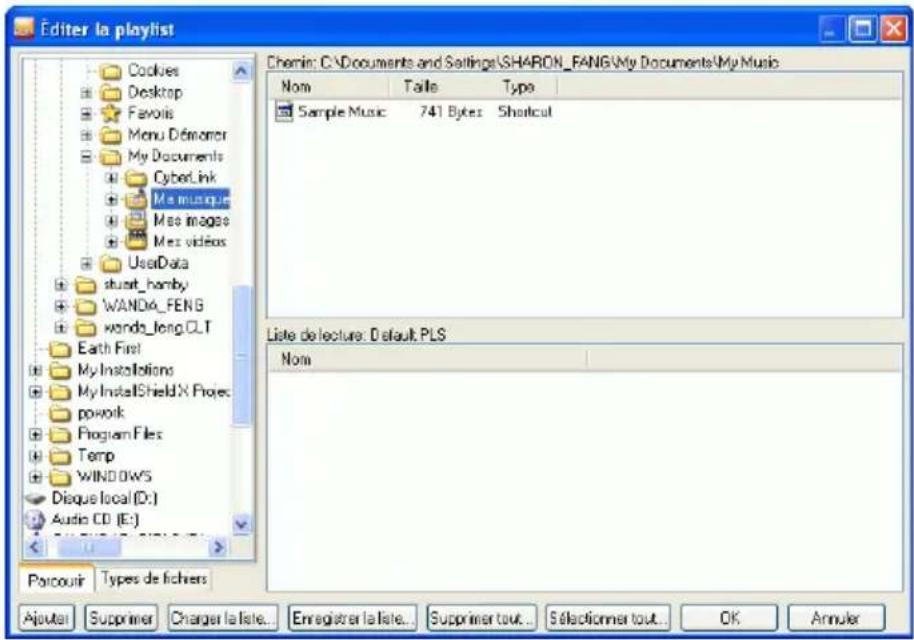Viewport: 914px width, 640px height.
Task: Click the Audio CD (E:) disc icon
Action: pos(36,520)
